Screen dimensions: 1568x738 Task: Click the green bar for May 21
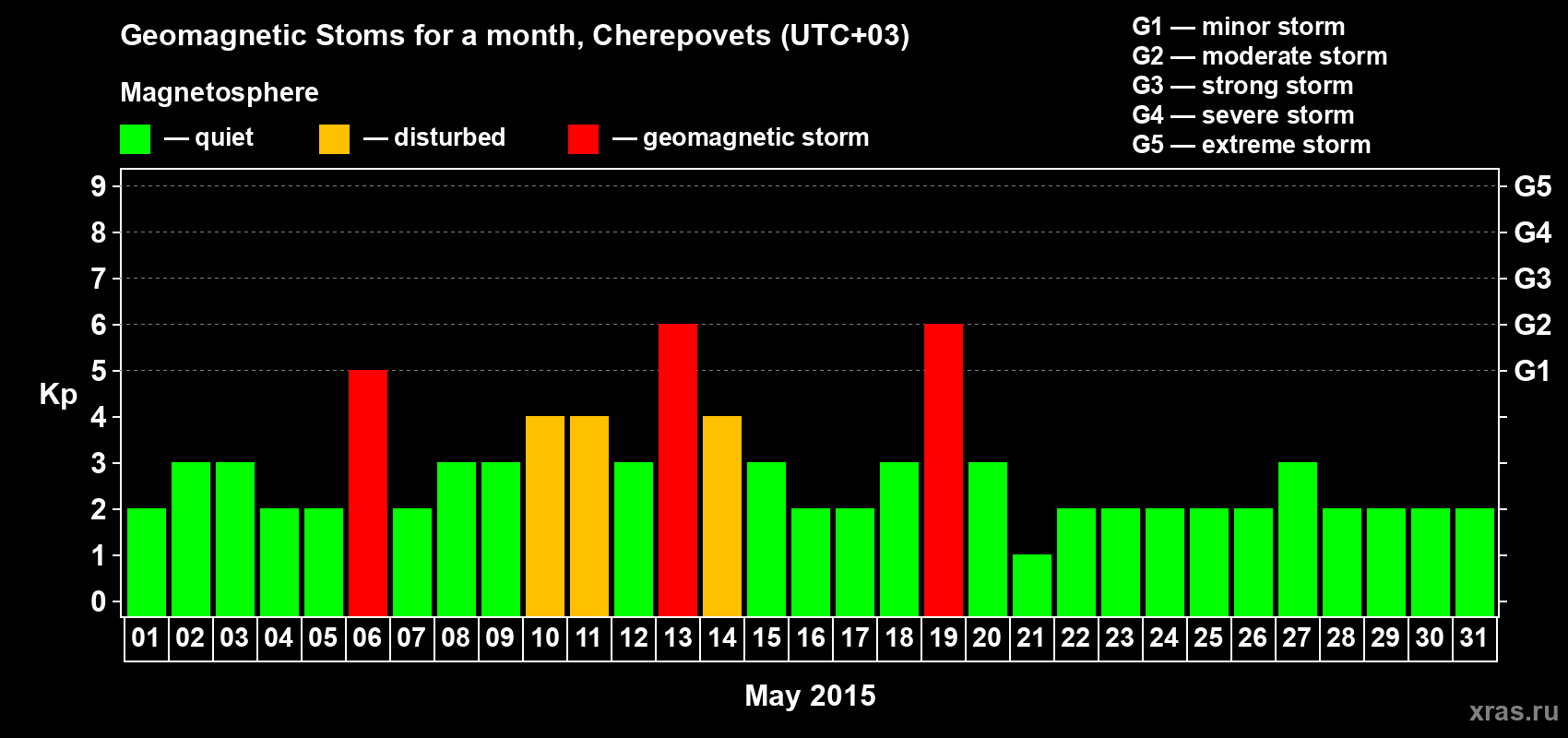[x=1032, y=585]
